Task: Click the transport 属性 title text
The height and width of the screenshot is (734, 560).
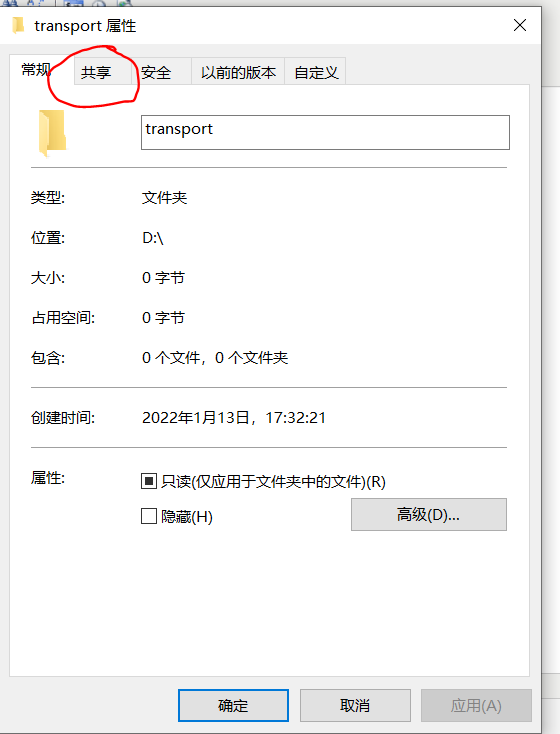Action: pyautogui.click(x=85, y=26)
